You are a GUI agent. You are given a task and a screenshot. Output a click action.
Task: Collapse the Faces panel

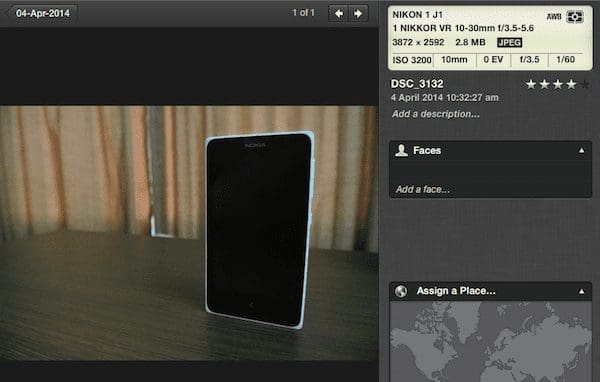pyautogui.click(x=582, y=150)
